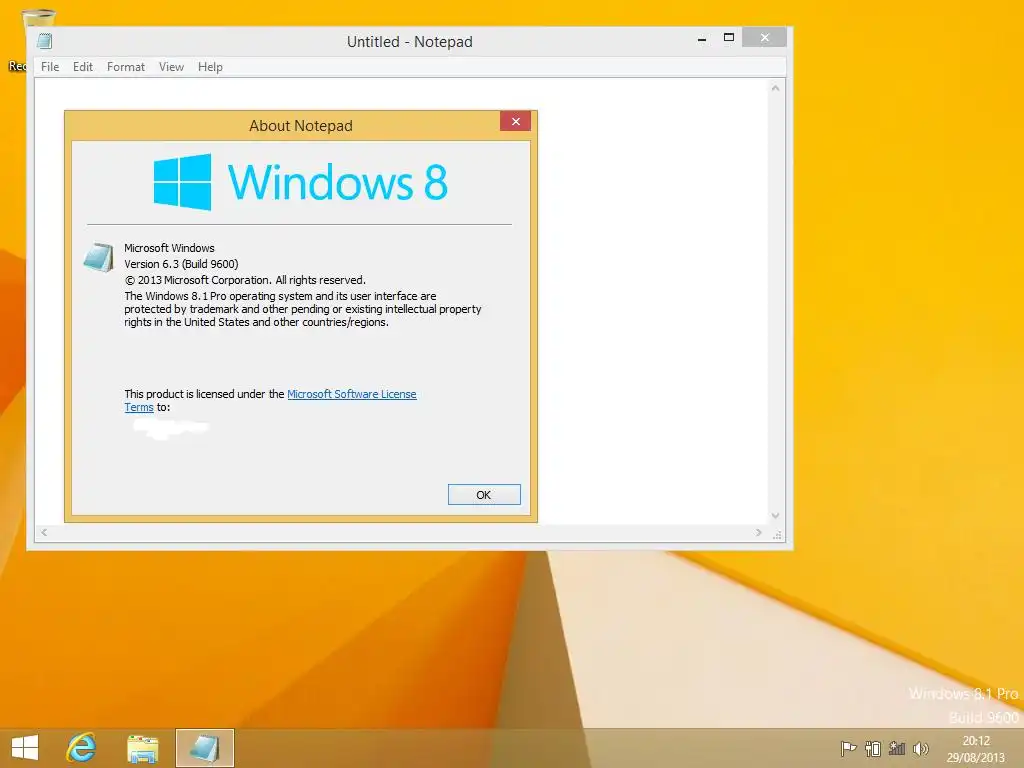The width and height of the screenshot is (1024, 768).
Task: Click the '© 2013 Microsoft Corporation' line
Action: (245, 280)
